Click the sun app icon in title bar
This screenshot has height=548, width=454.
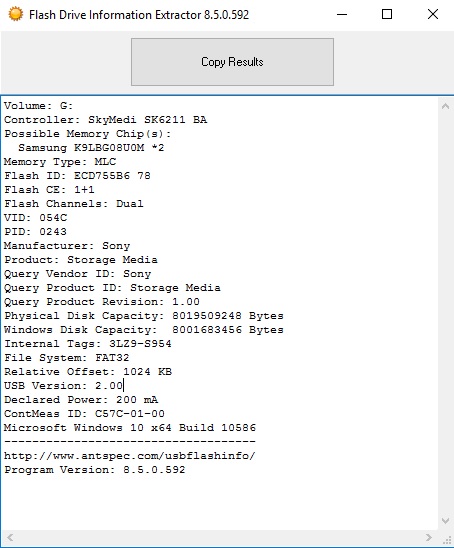tap(16, 14)
